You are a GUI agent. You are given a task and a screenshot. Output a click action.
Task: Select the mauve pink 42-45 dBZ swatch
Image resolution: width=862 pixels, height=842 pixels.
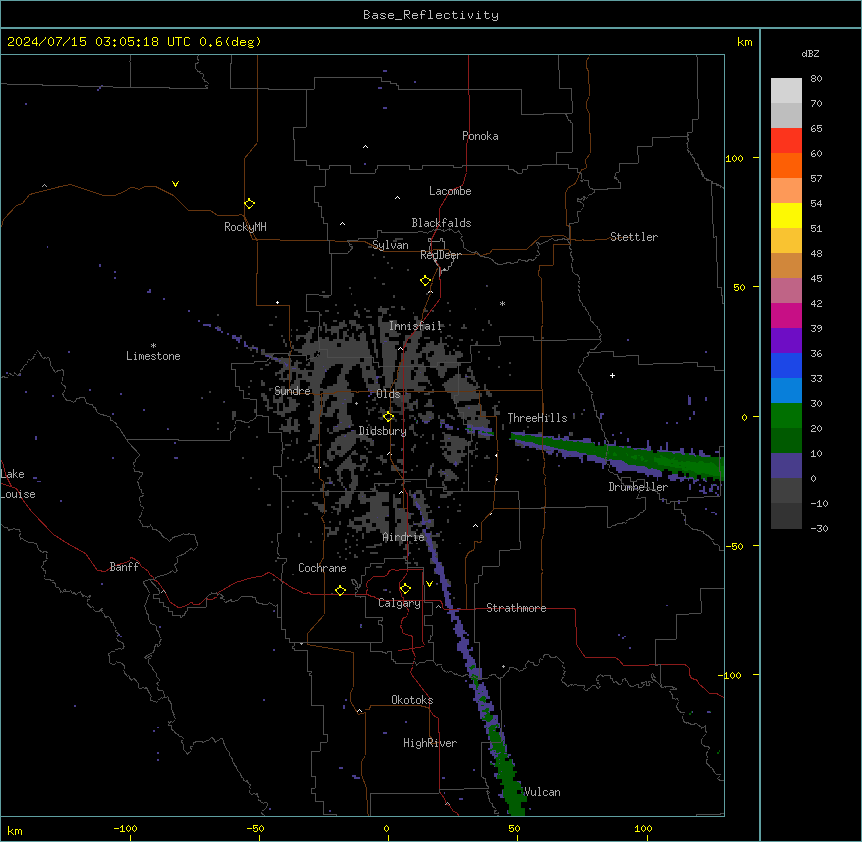point(786,291)
